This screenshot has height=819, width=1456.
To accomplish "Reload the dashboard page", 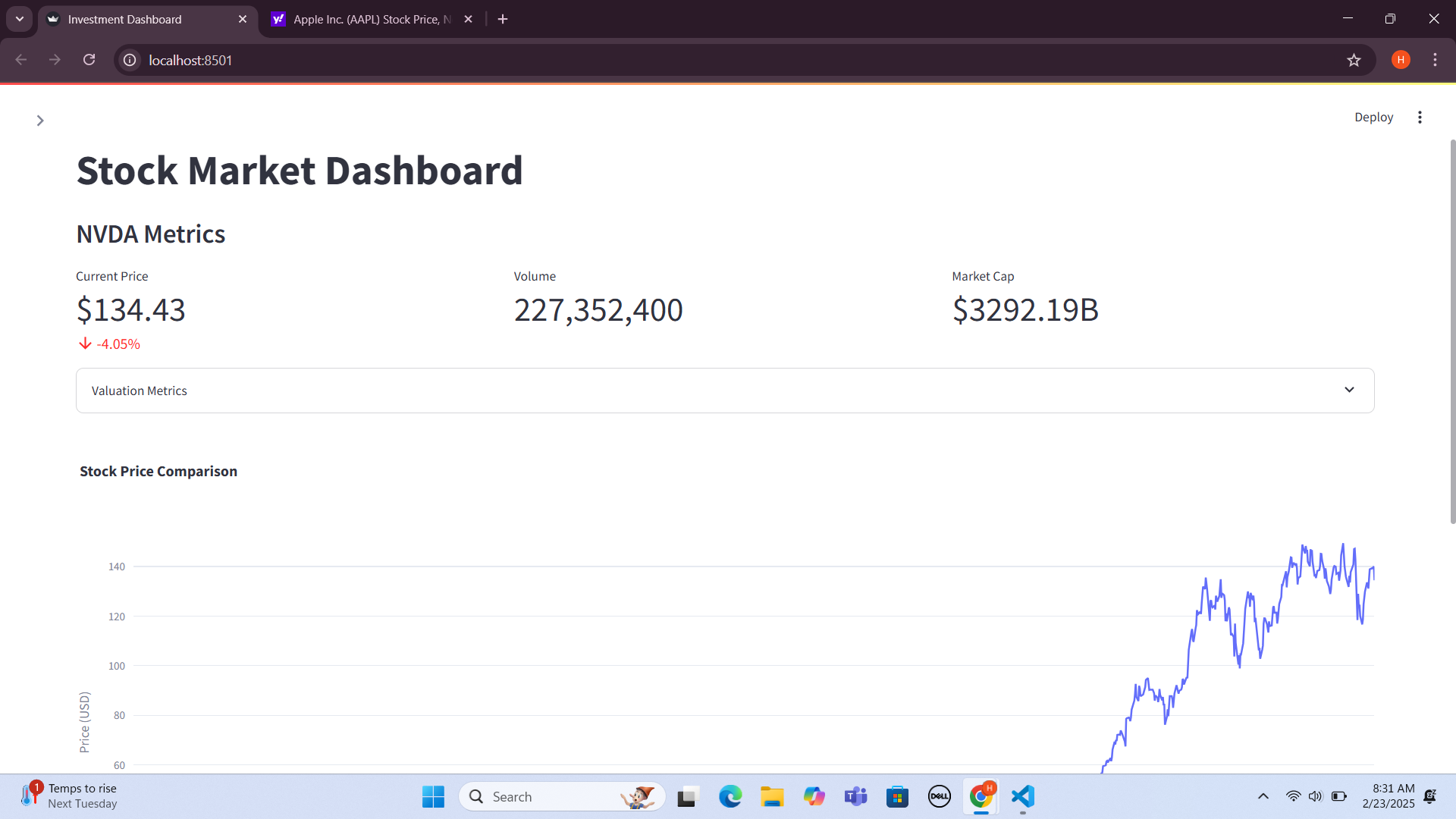I will (x=89, y=60).
